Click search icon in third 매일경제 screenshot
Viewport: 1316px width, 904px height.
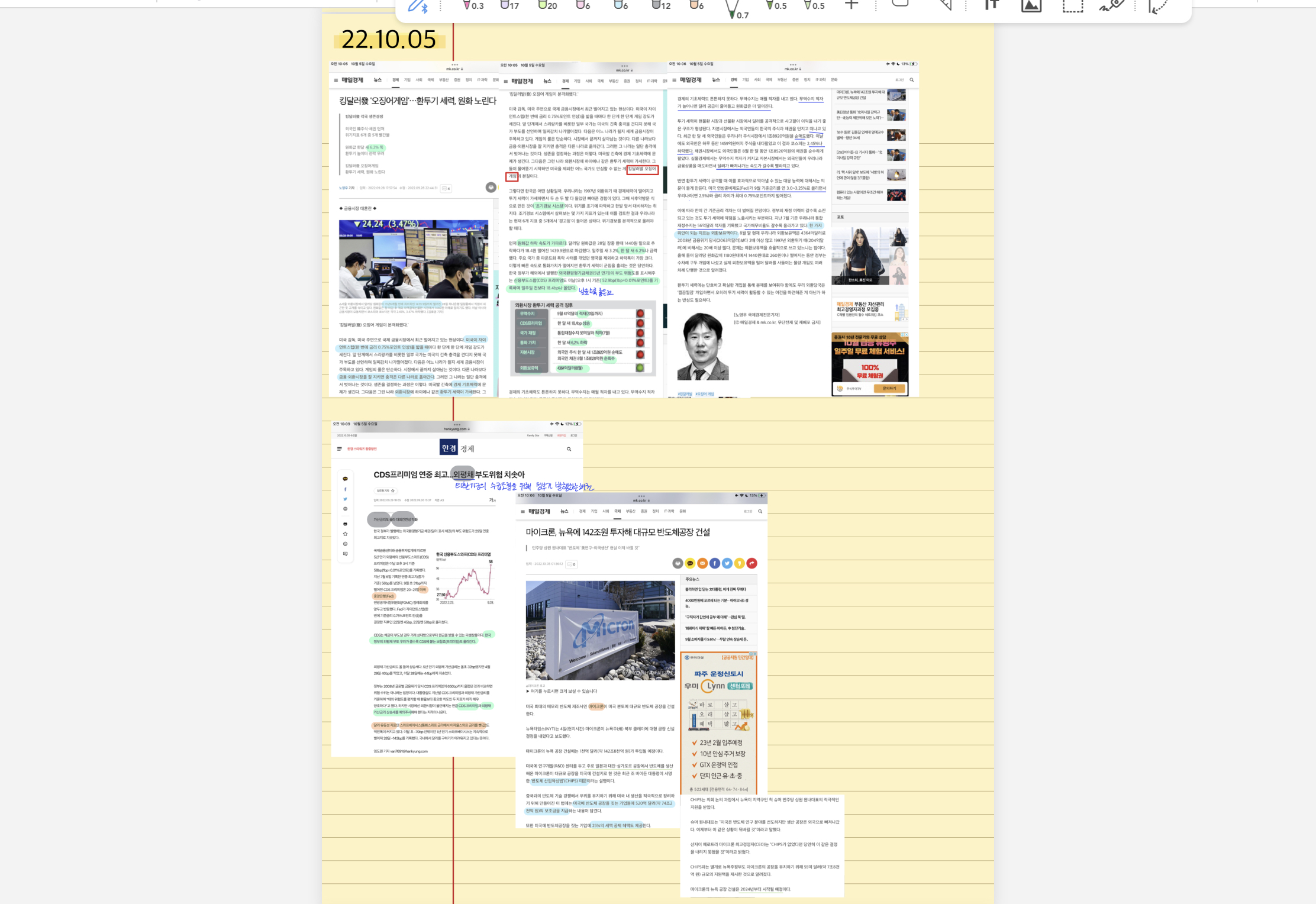[x=912, y=80]
